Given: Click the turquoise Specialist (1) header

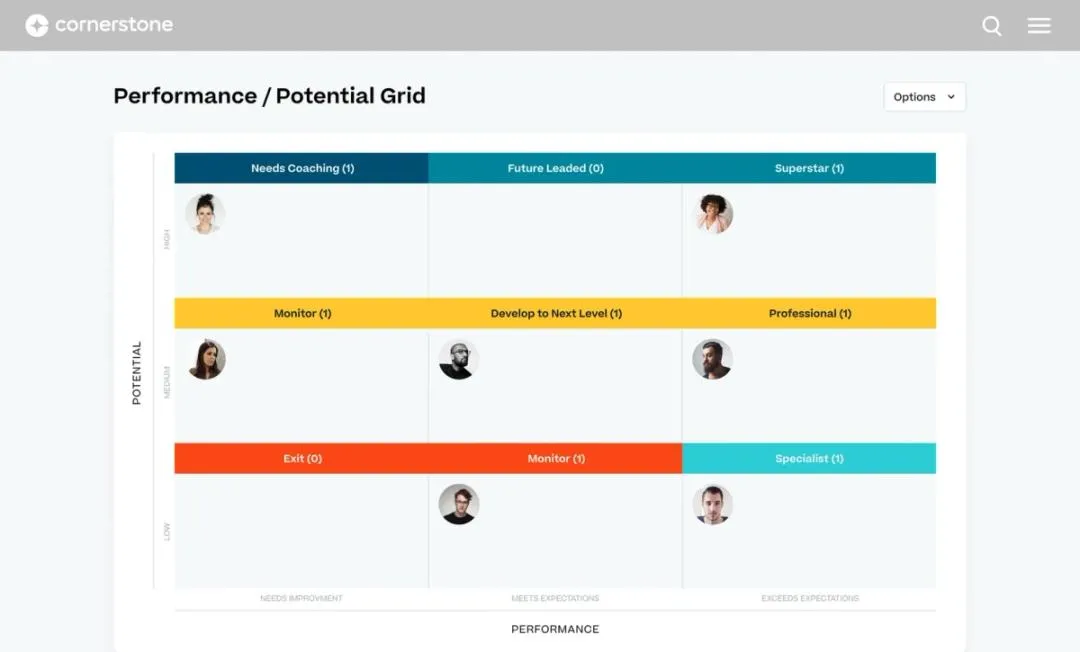Looking at the screenshot, I should pyautogui.click(x=809, y=459).
